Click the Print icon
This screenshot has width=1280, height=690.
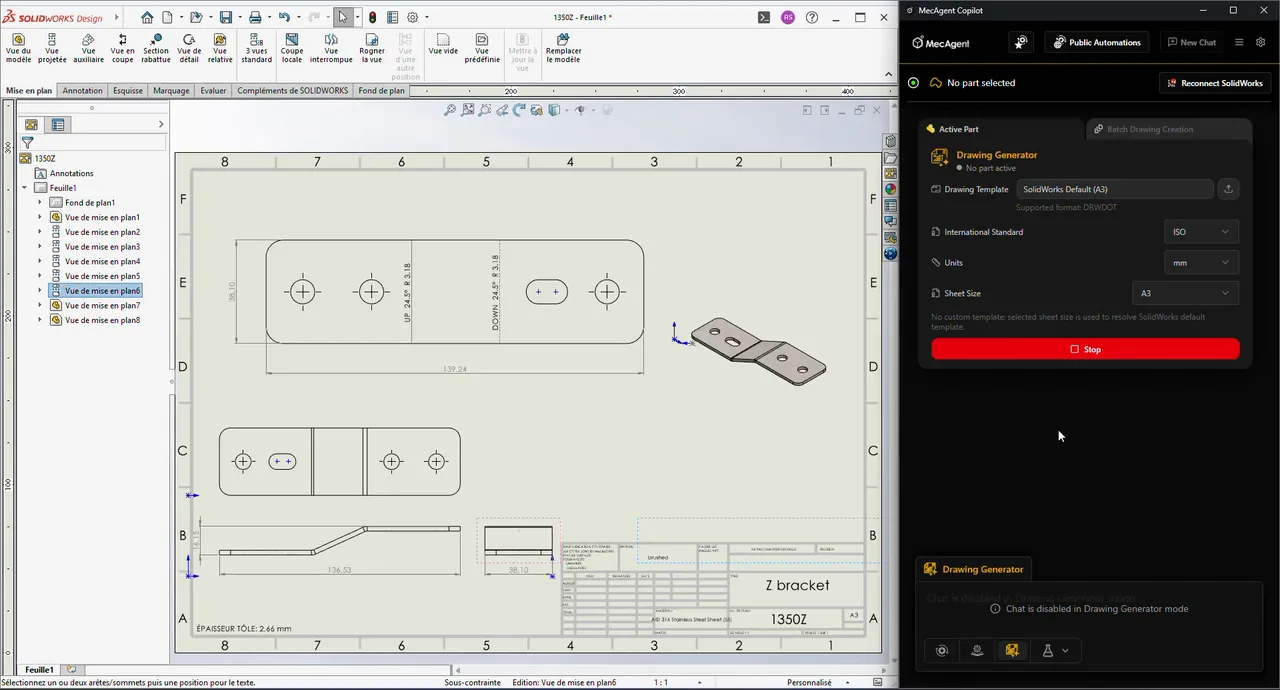point(255,17)
